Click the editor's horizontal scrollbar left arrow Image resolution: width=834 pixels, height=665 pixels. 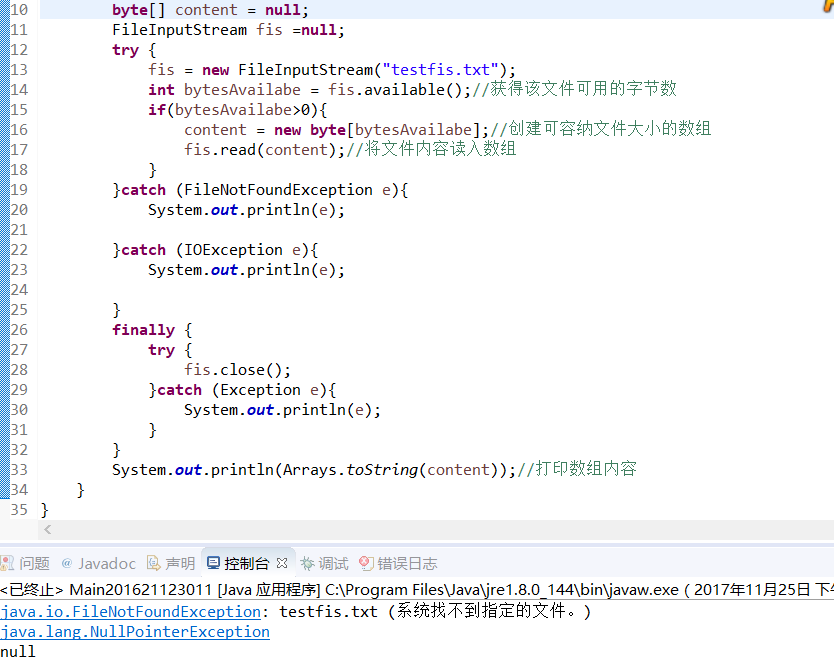click(47, 529)
